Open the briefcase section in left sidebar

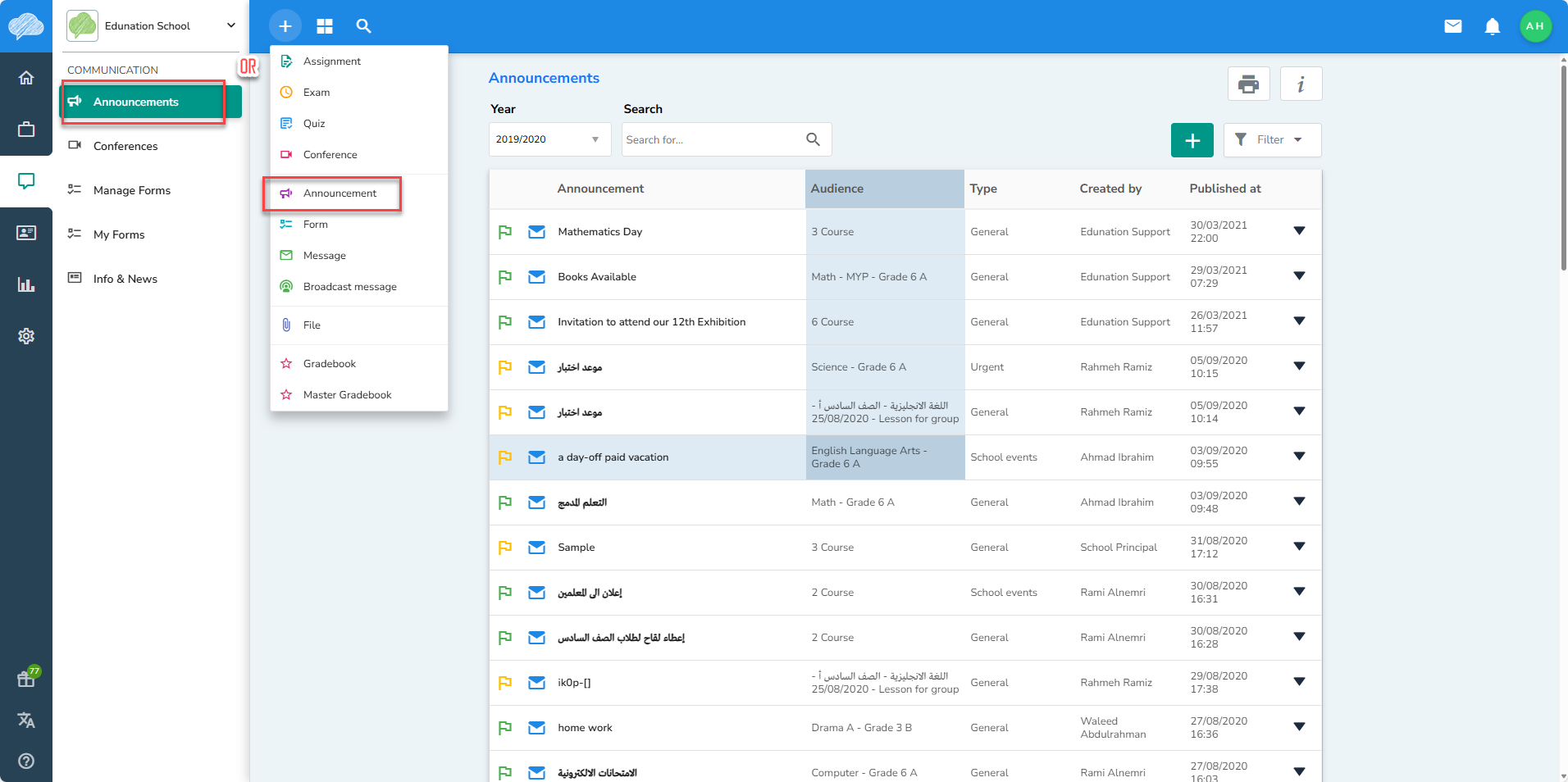click(x=26, y=130)
